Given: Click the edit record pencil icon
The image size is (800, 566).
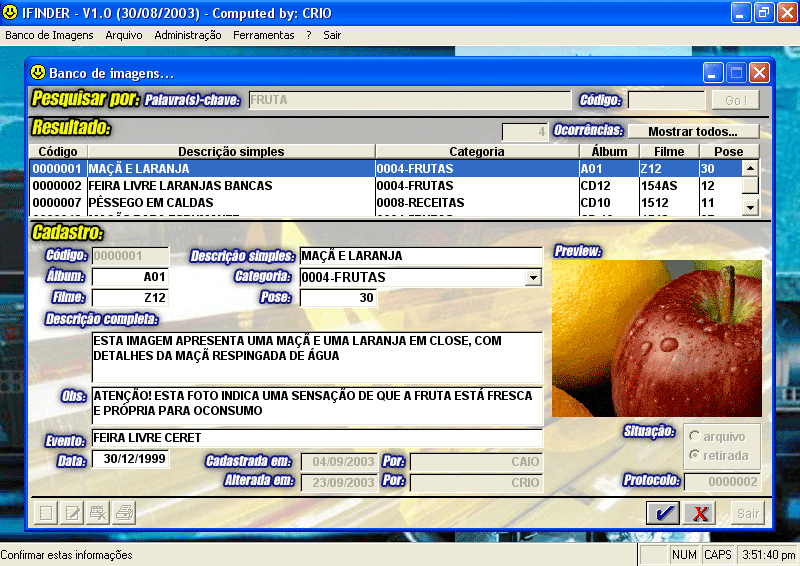Looking at the screenshot, I should tap(72, 514).
